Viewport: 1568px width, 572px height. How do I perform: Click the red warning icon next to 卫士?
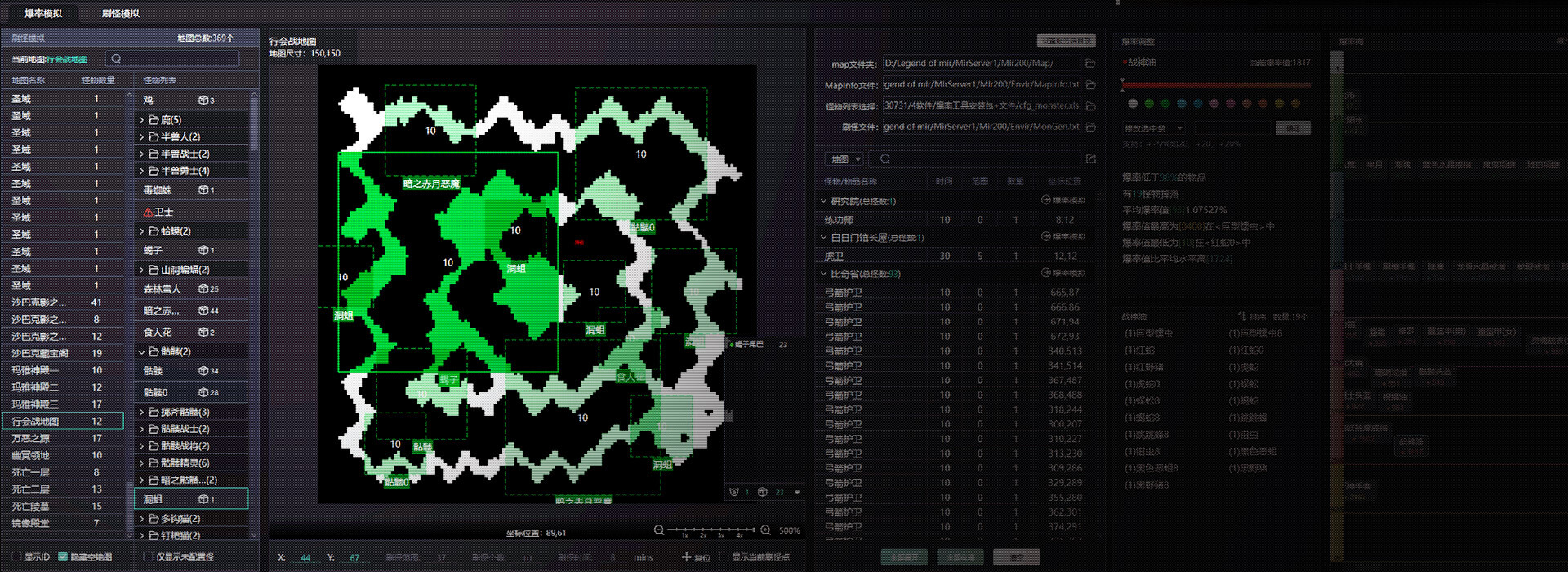point(148,212)
